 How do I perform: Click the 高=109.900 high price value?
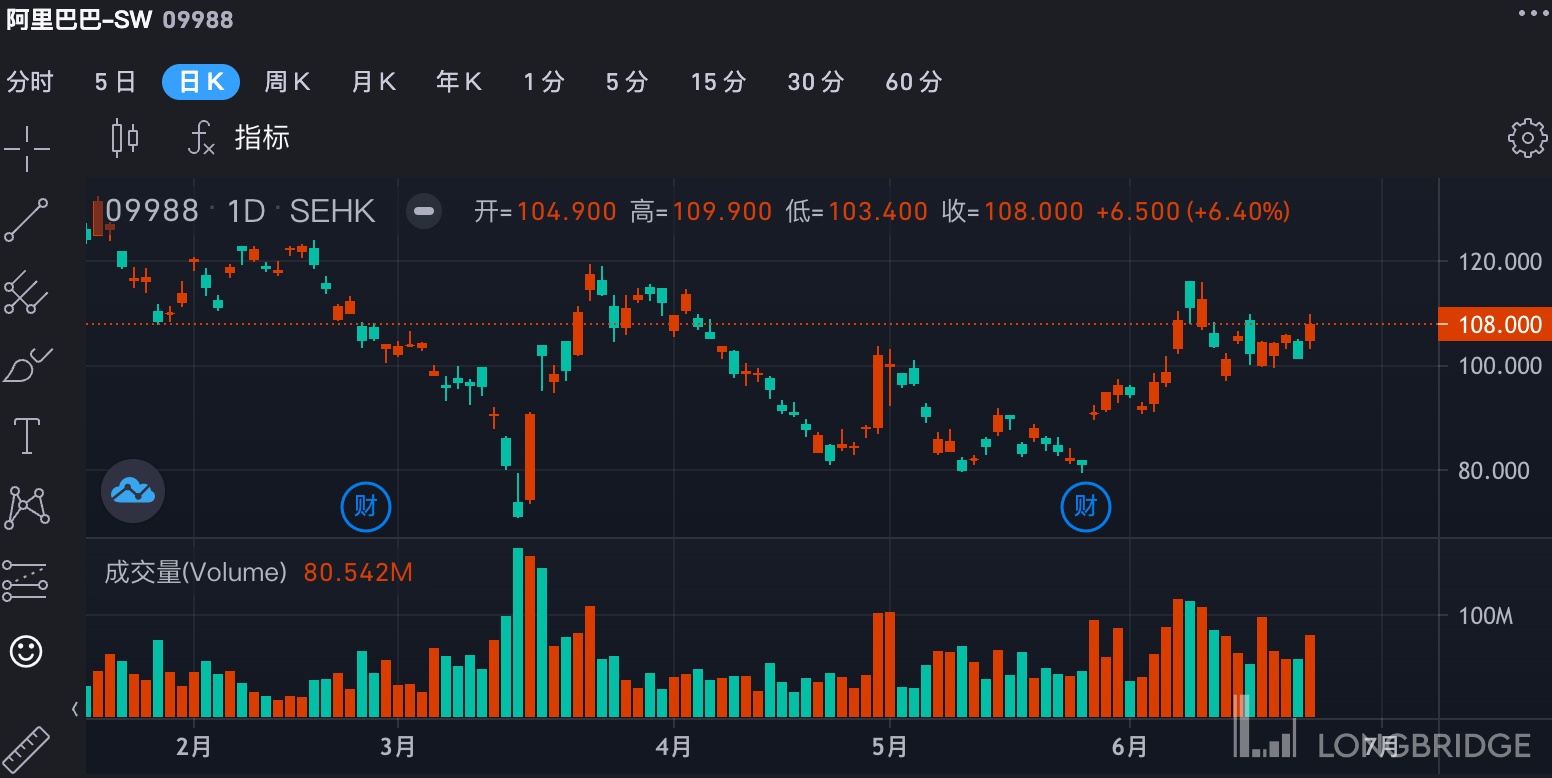coord(701,211)
